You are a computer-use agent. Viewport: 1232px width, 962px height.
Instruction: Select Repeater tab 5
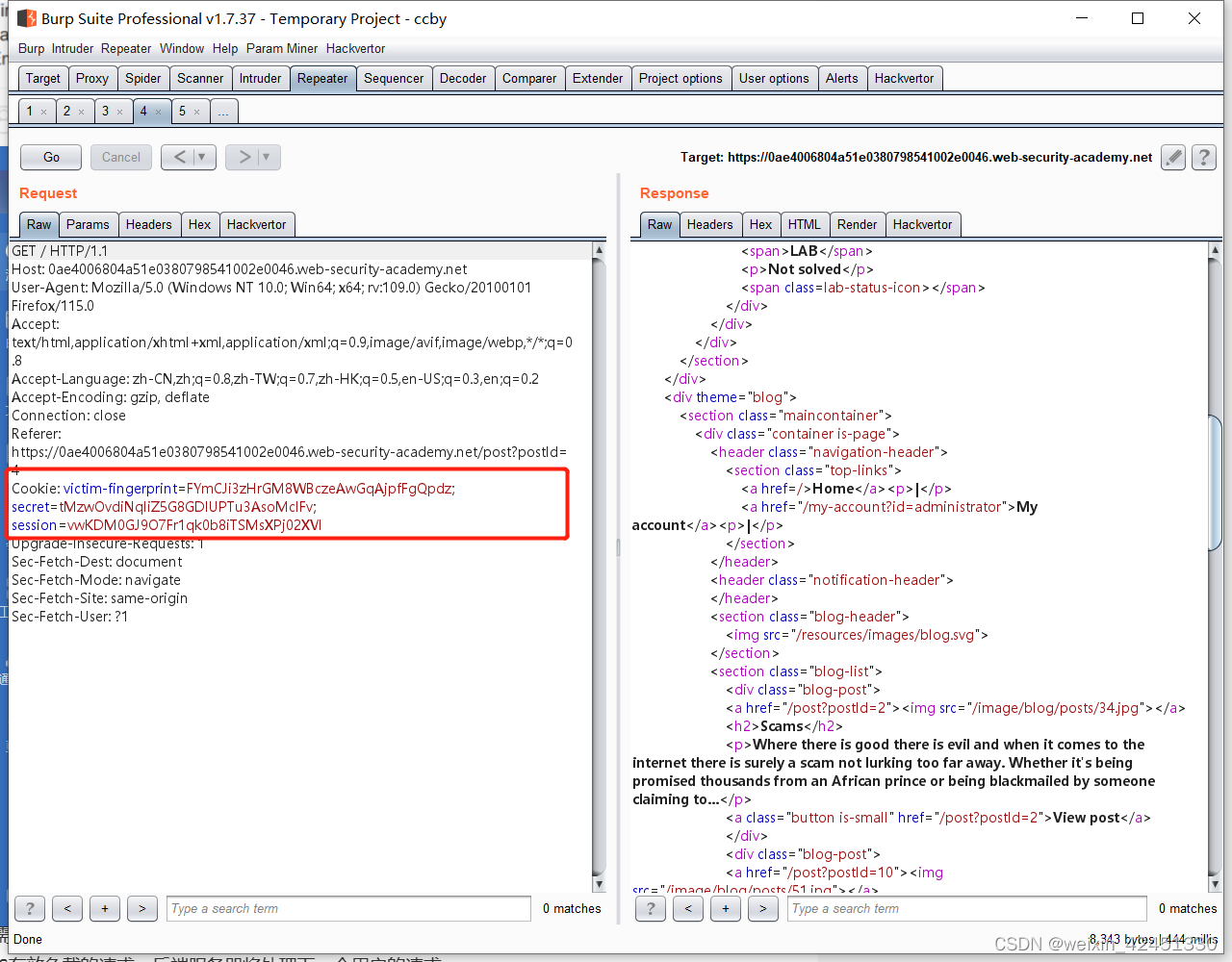pos(183,112)
